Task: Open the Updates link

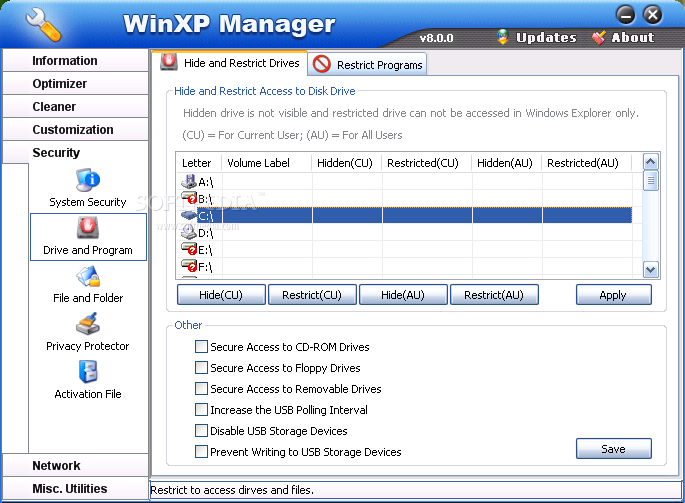Action: 546,38
